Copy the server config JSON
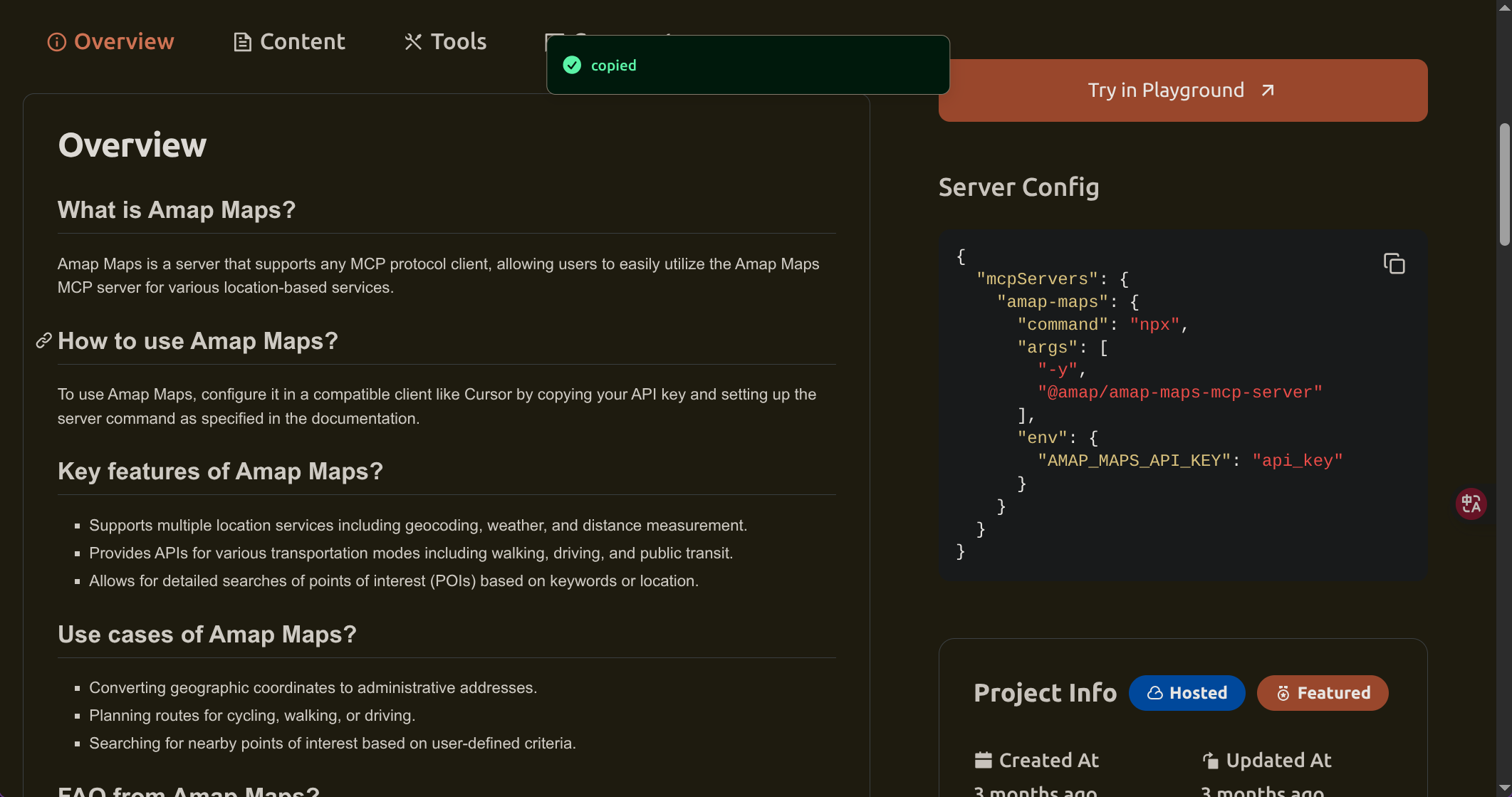The height and width of the screenshot is (797, 1512). click(x=1394, y=264)
